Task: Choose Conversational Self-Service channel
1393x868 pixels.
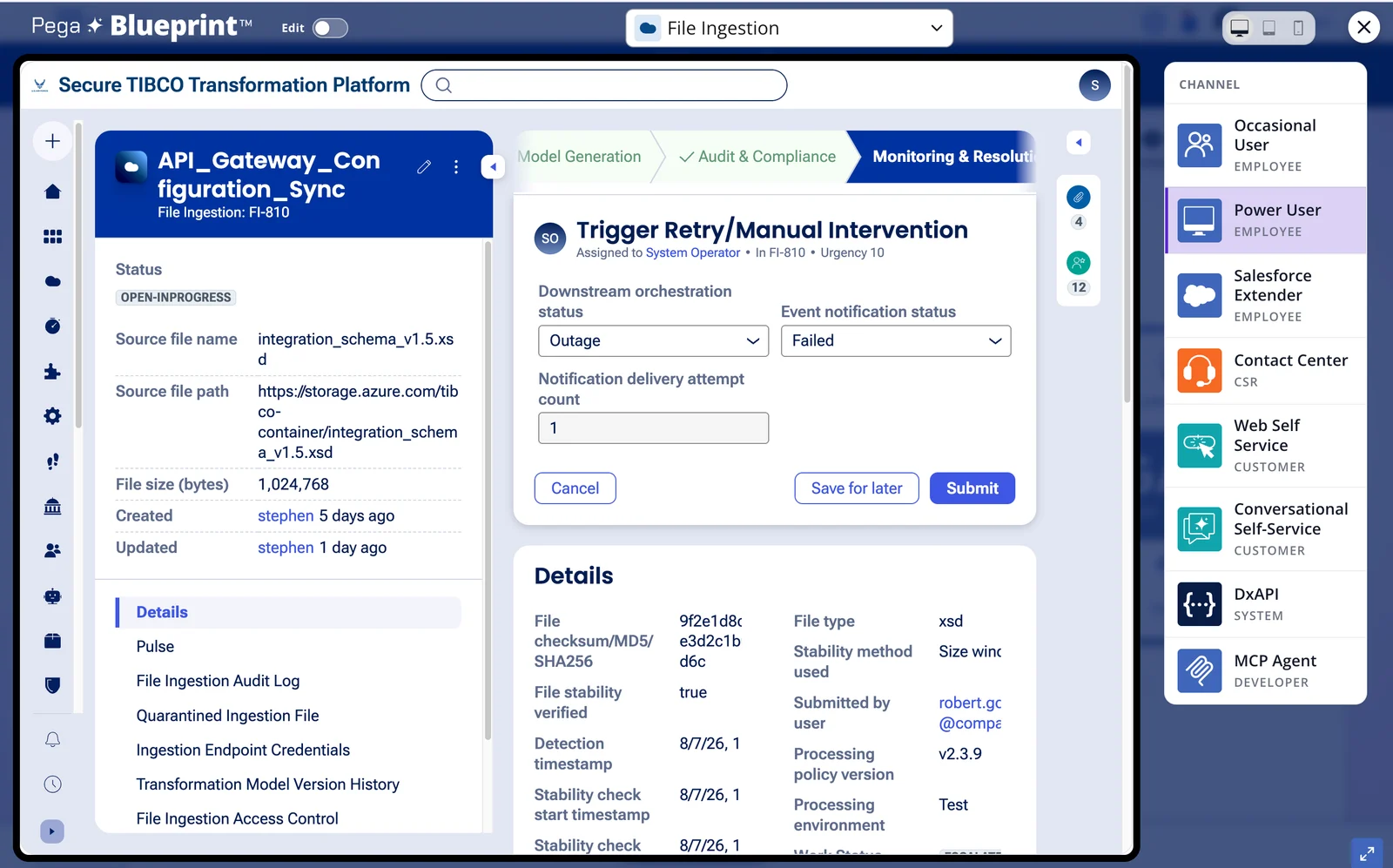Action: (1265, 529)
